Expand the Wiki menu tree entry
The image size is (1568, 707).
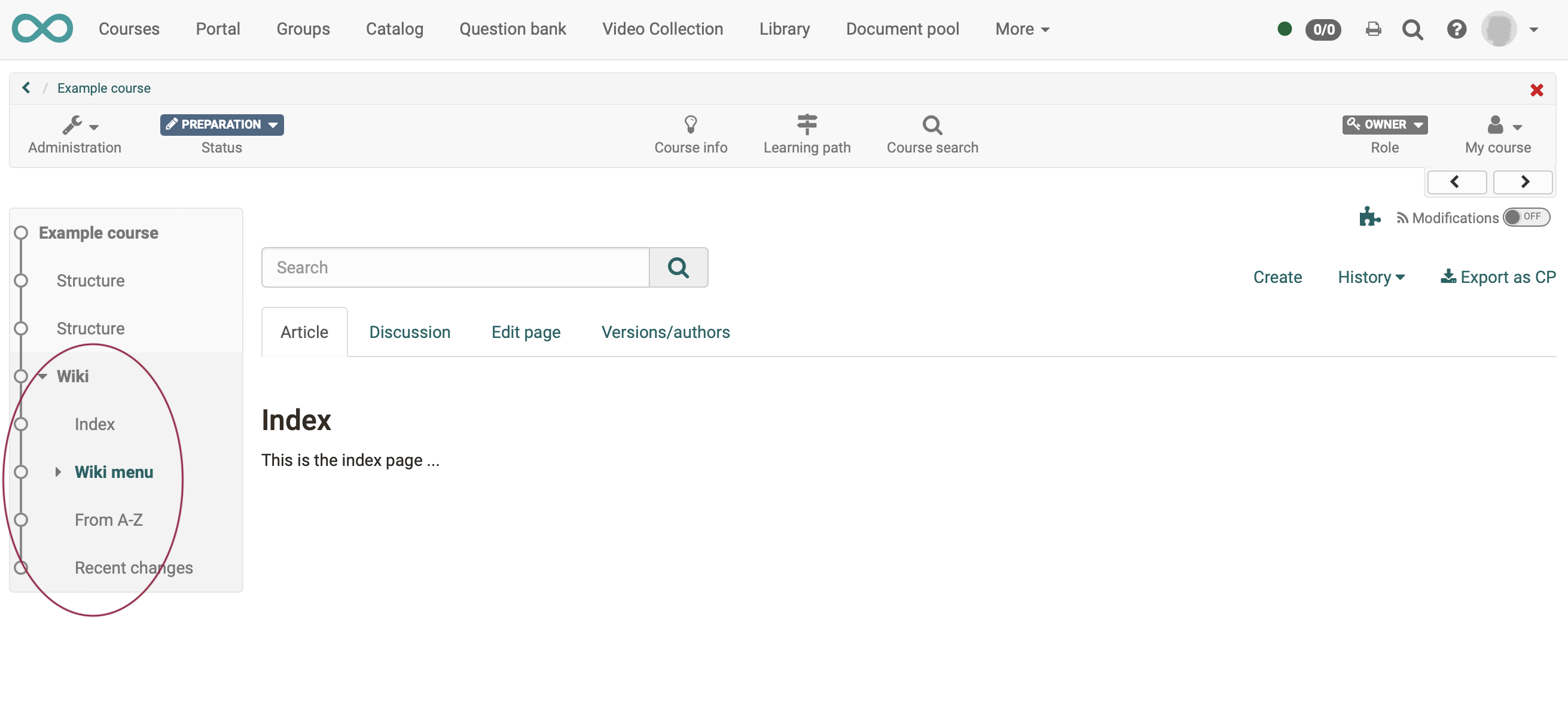coord(59,471)
